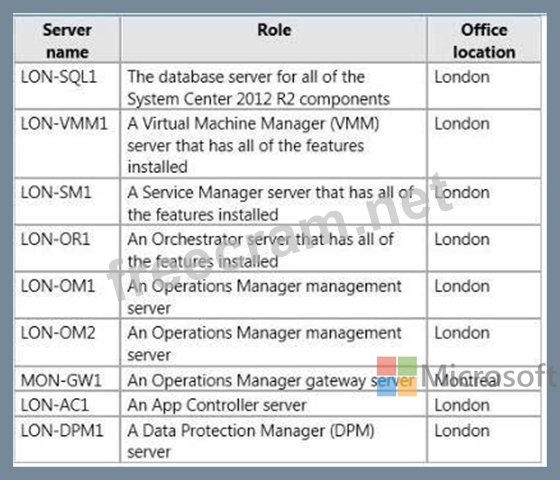Click the Virtual Machine Manager role text
Screen dimensions: 560x480
(253, 145)
